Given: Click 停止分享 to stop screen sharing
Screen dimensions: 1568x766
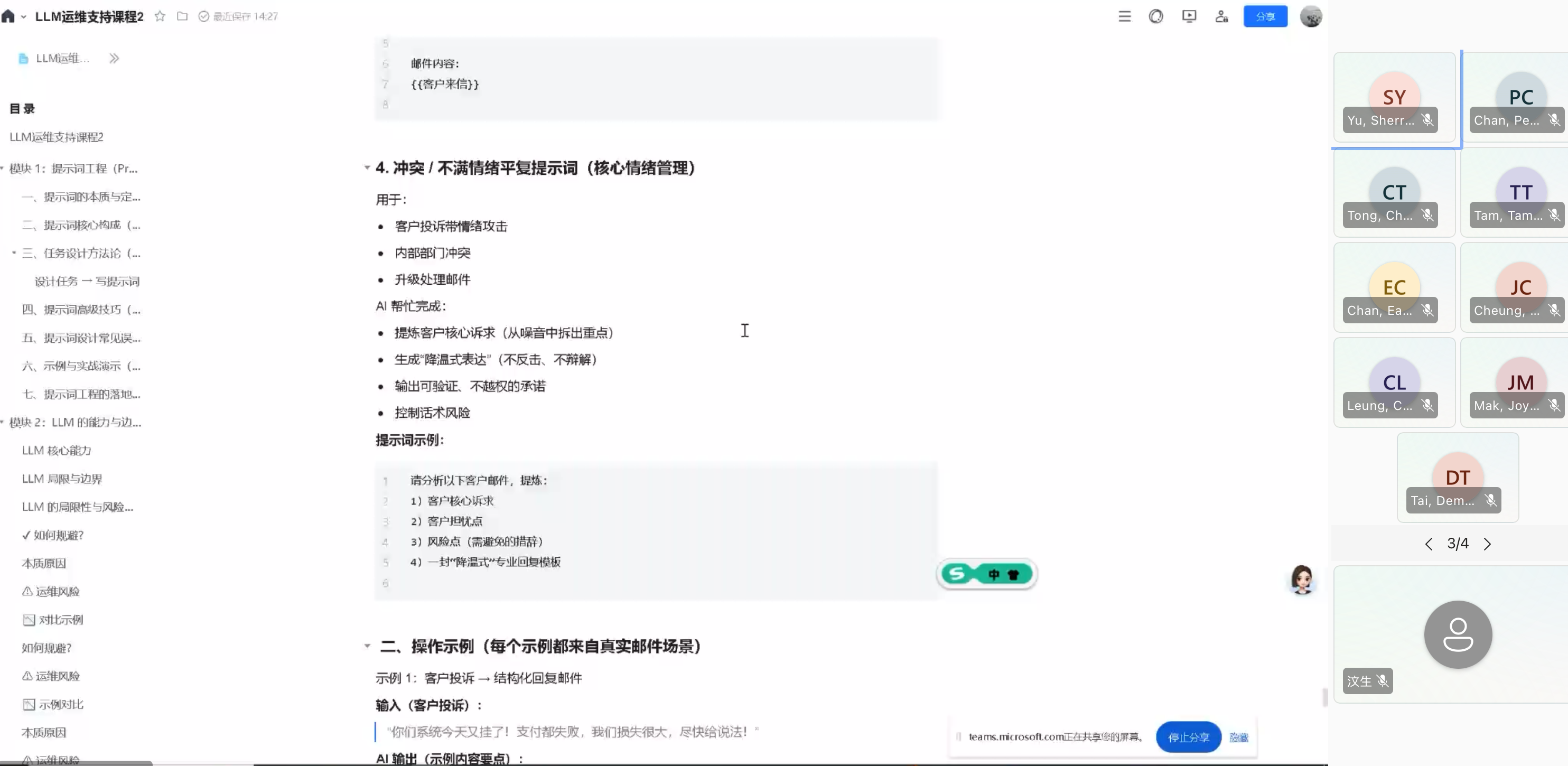Looking at the screenshot, I should (x=1188, y=737).
